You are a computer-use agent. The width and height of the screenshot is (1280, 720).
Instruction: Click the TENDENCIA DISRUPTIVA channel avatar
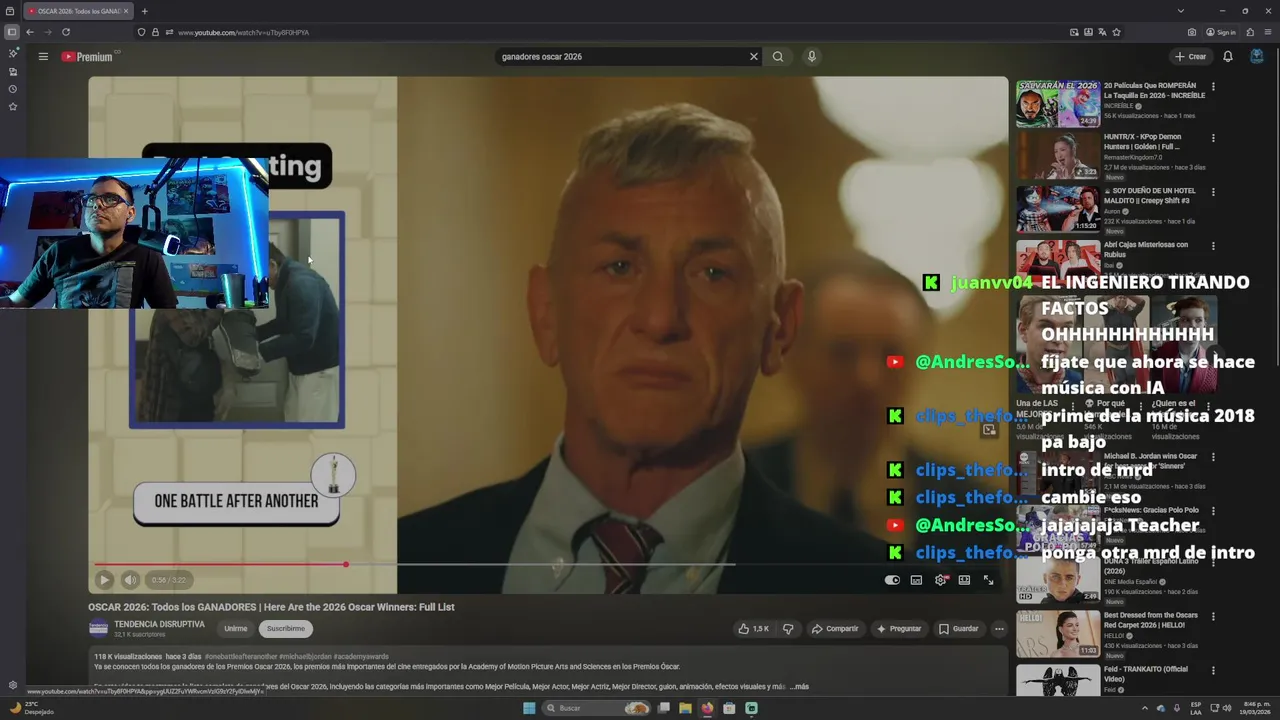[x=98, y=628]
